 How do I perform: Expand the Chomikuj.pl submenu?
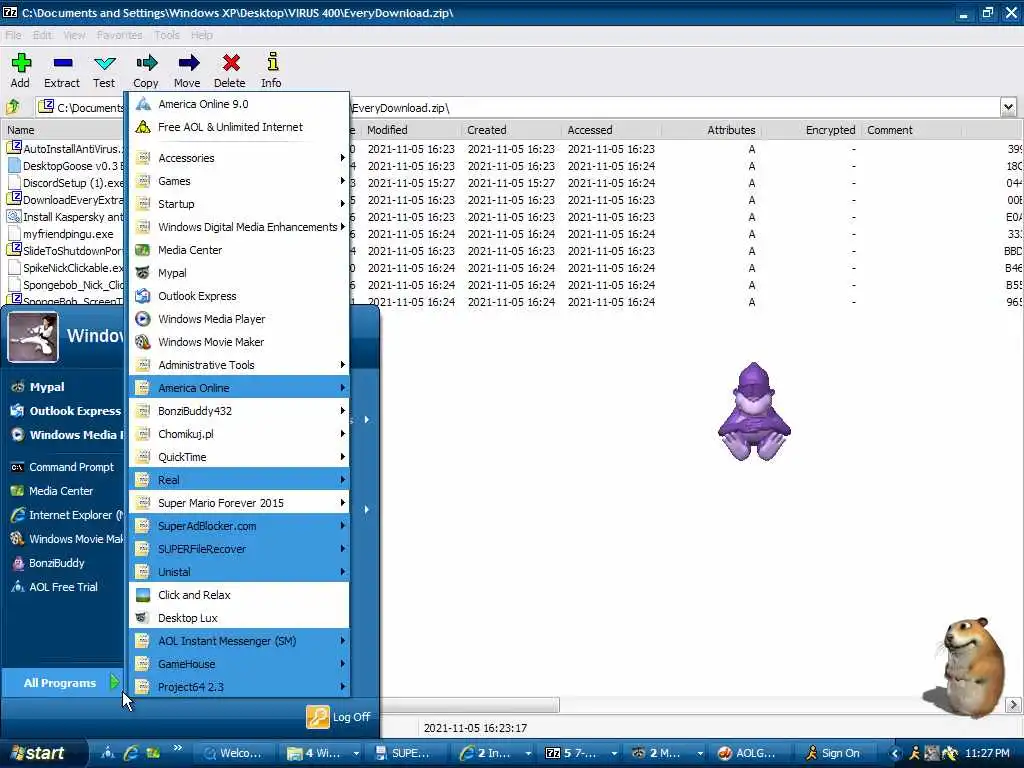[x=240, y=434]
